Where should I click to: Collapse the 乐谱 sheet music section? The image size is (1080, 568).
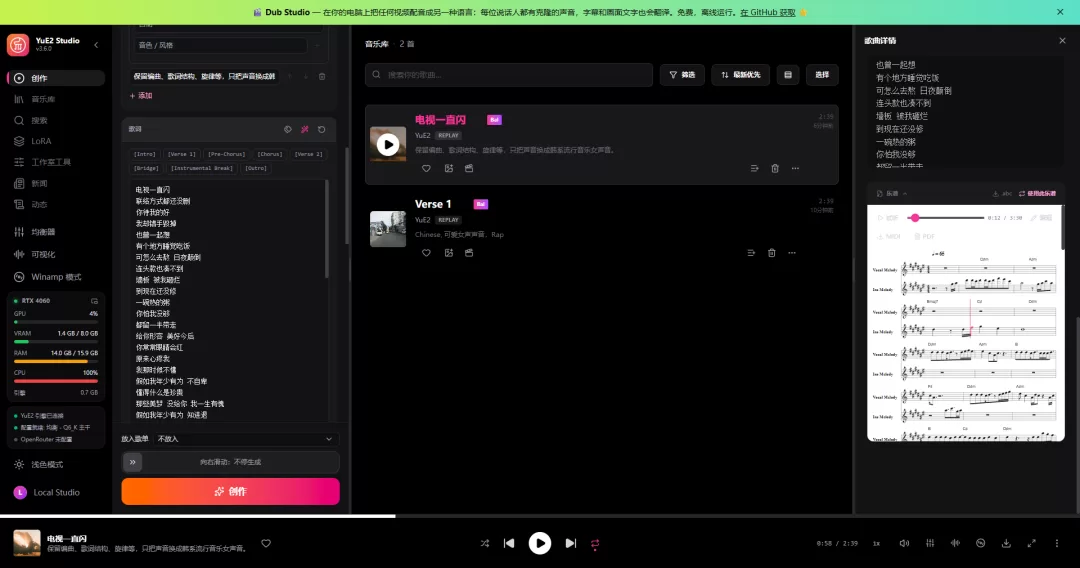coord(891,193)
